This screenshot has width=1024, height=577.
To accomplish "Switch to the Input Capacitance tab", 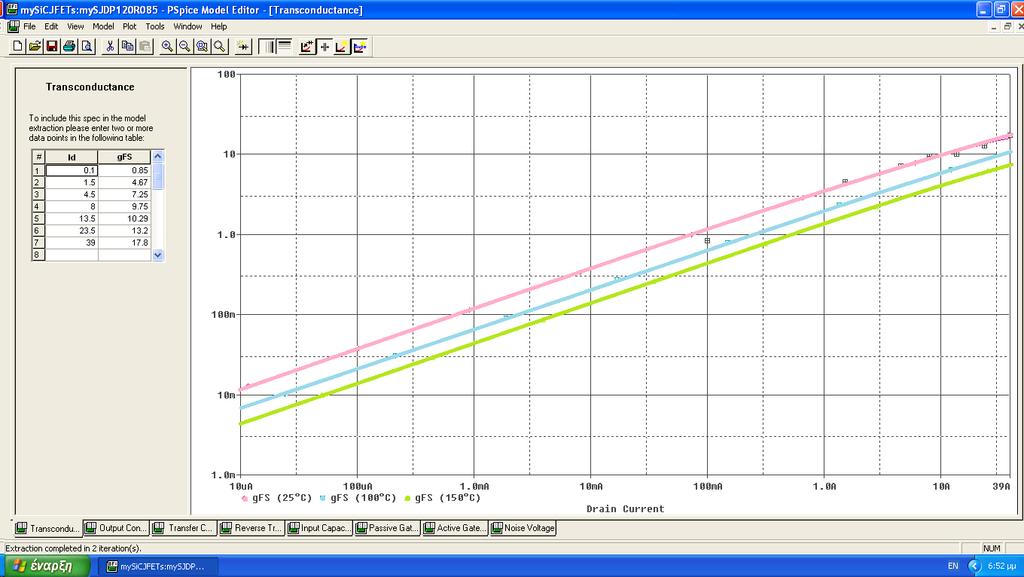I will 319,528.
